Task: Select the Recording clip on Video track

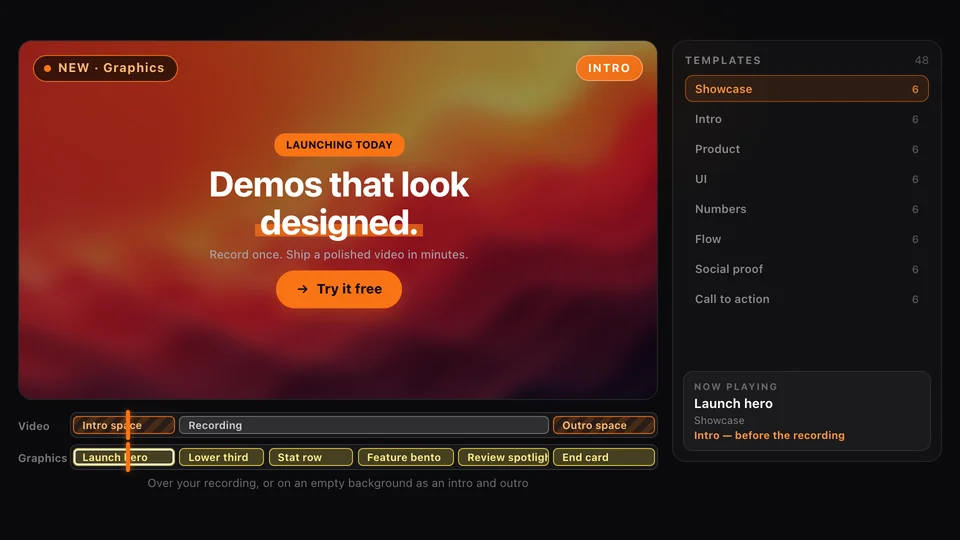Action: click(364, 425)
